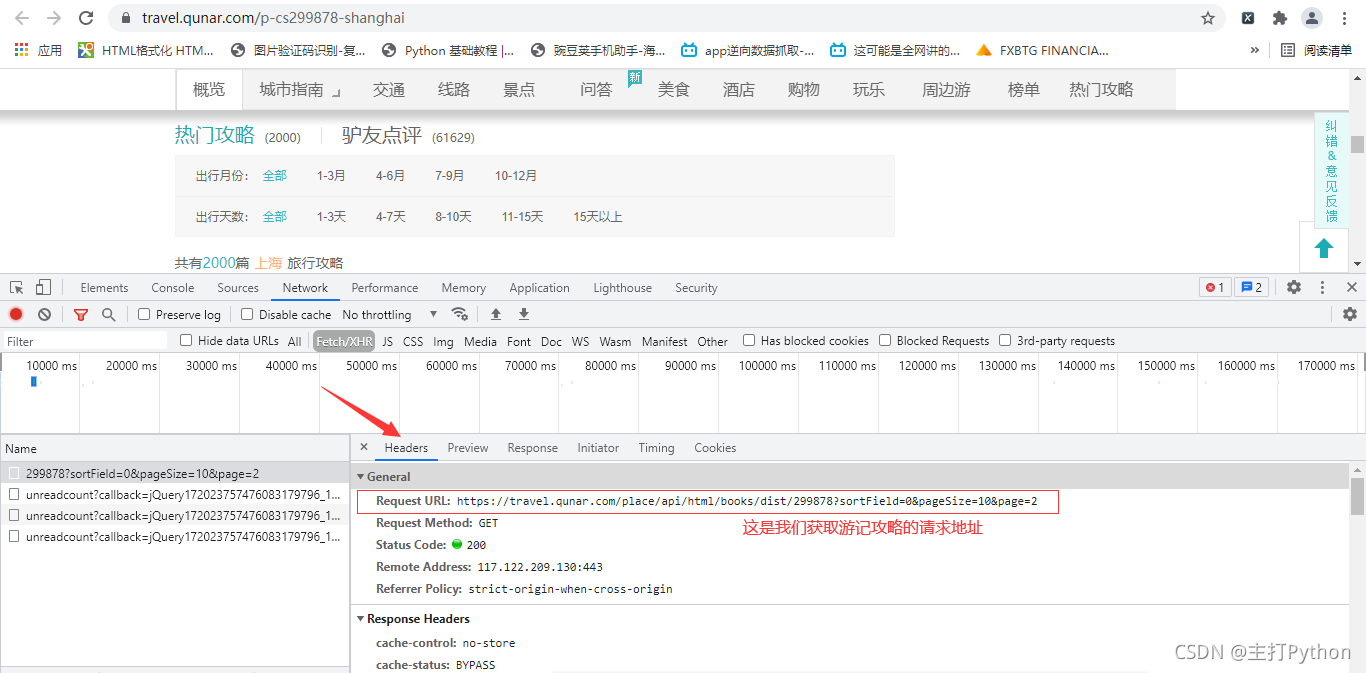Click the network Filter text field
The image size is (1366, 673).
85,341
